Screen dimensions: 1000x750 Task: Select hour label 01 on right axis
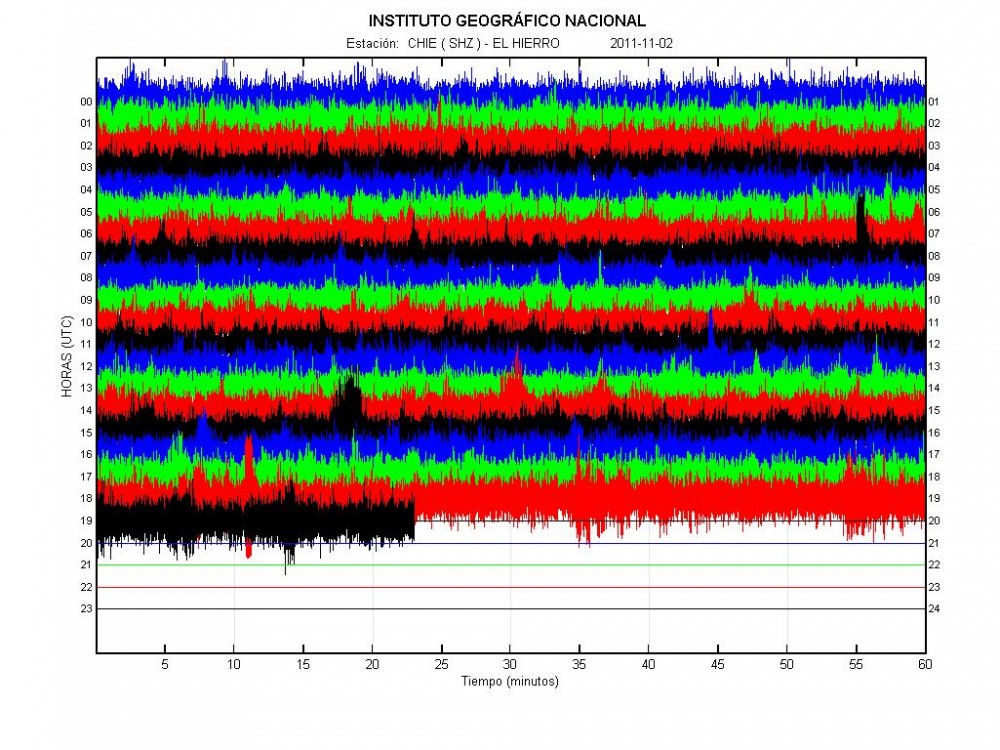(x=934, y=102)
